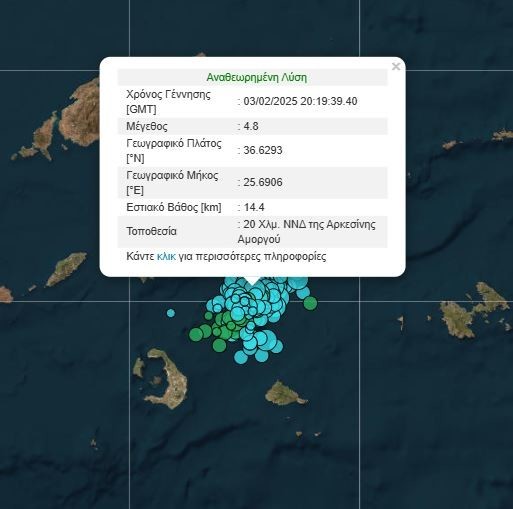Select the small isolated cyan quake marker west of cluster
This screenshot has height=509, width=513.
pyautogui.click(x=171, y=313)
